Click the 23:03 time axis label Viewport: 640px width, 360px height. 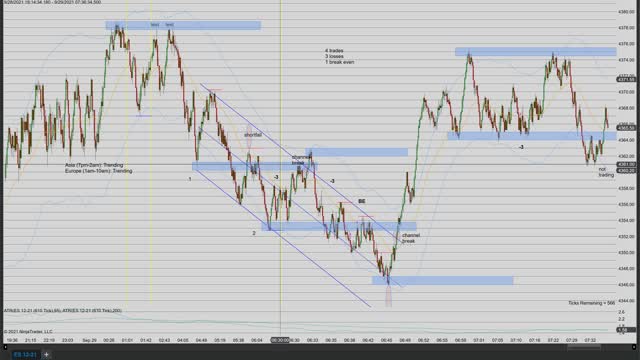coord(67,340)
